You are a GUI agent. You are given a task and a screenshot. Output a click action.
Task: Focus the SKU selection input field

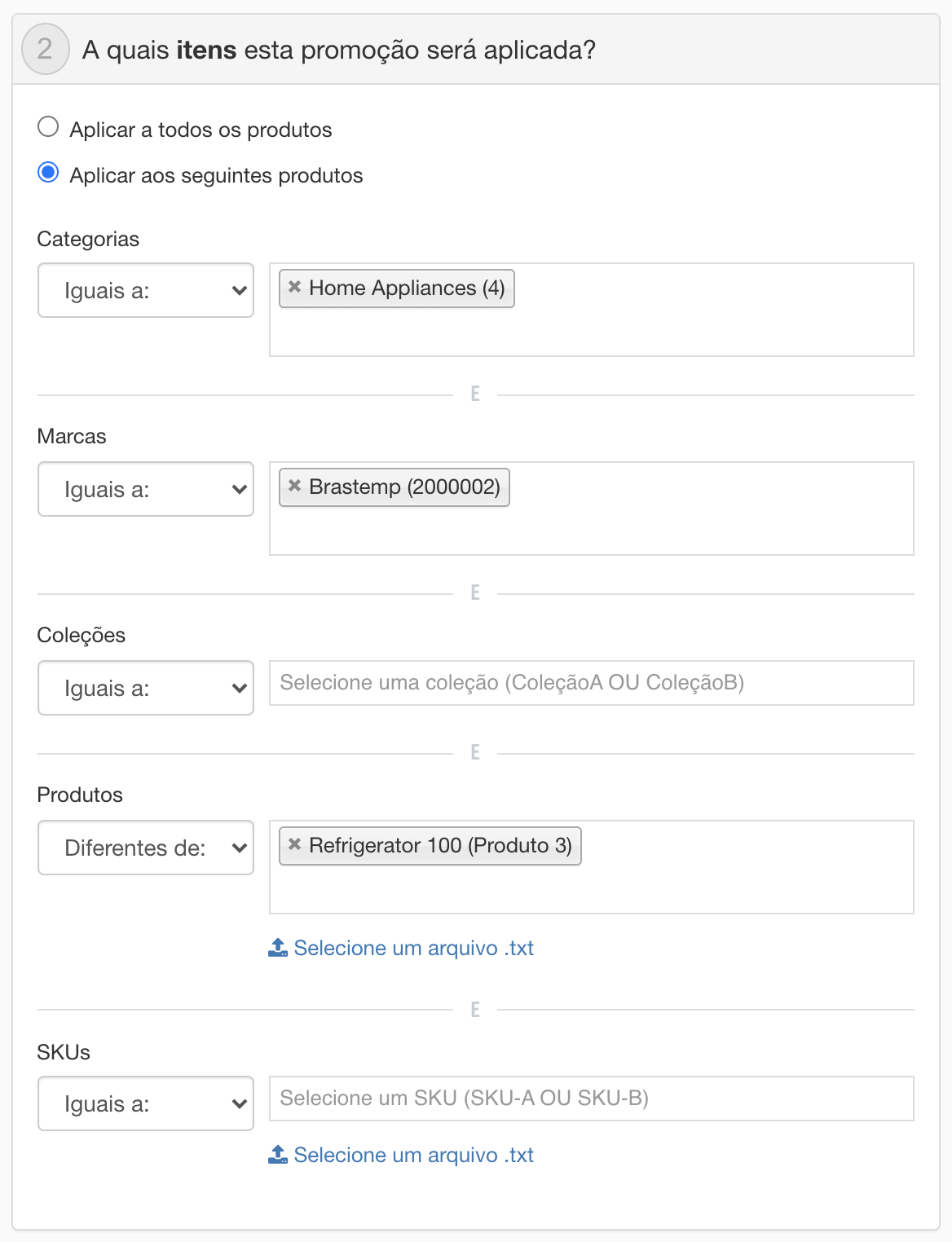591,1099
